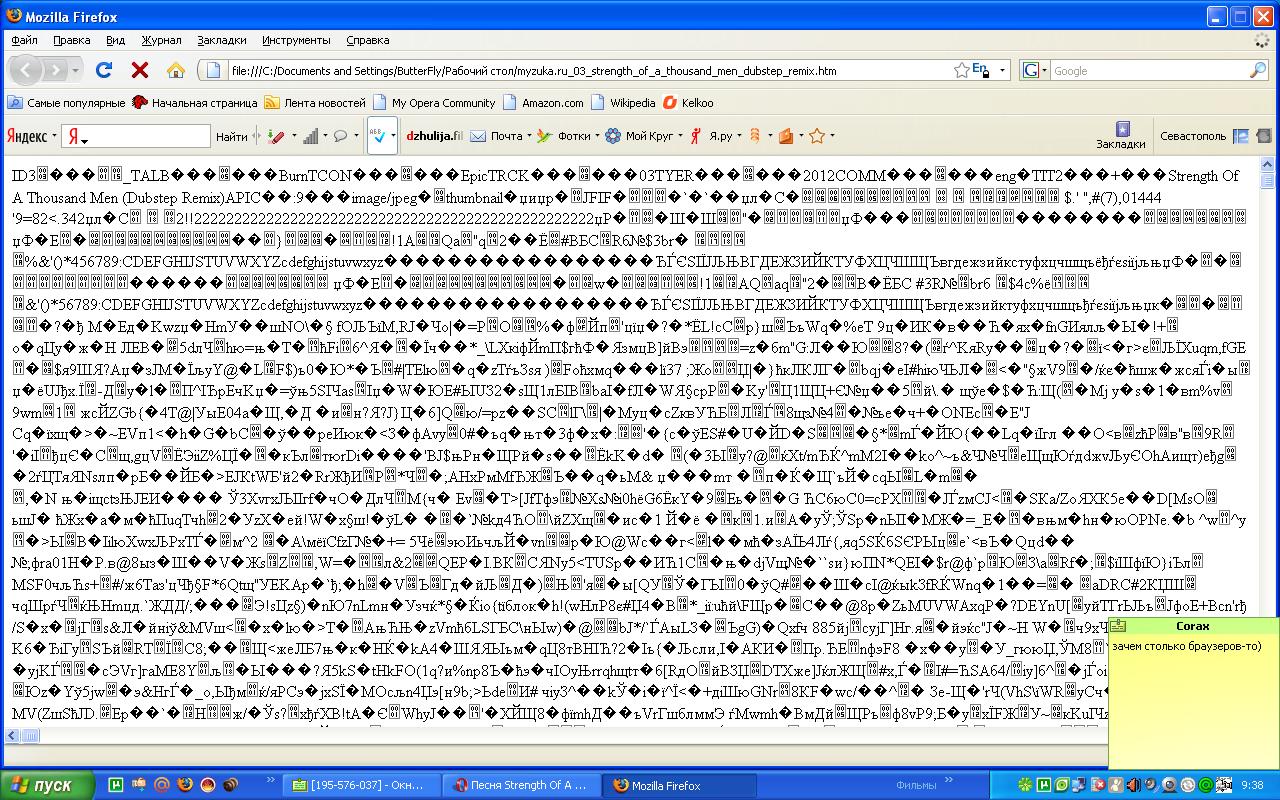Image resolution: width=1280 pixels, height=800 pixels.
Task: Open the Google search engine selector dropdown
Action: pos(1044,71)
